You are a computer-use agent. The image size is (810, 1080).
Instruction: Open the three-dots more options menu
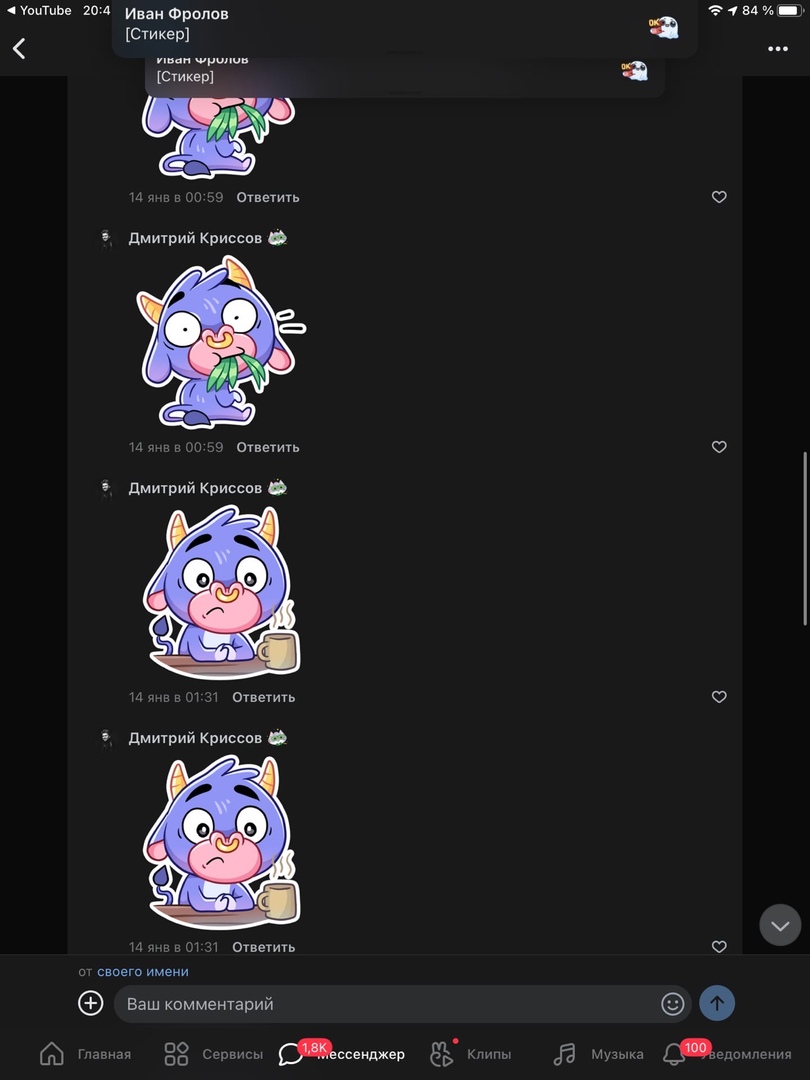(x=778, y=49)
